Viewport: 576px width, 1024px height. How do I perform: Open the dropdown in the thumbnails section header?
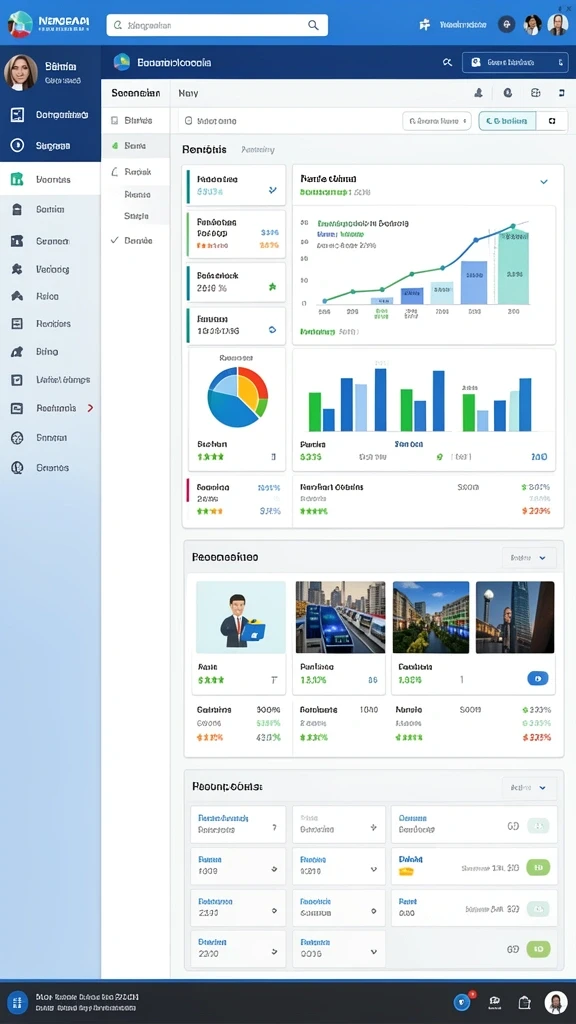(529, 558)
